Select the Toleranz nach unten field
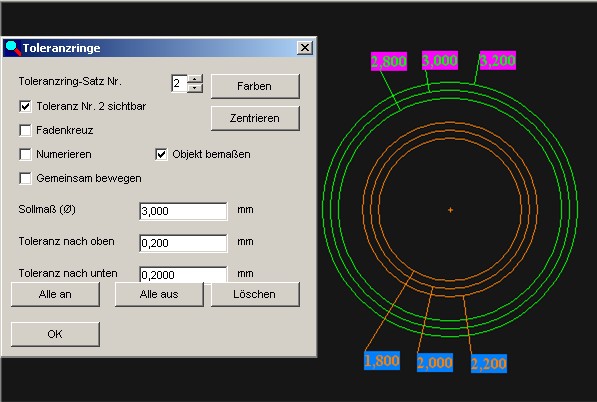Screen dimensions: 597x402 pyautogui.click(x=183, y=274)
